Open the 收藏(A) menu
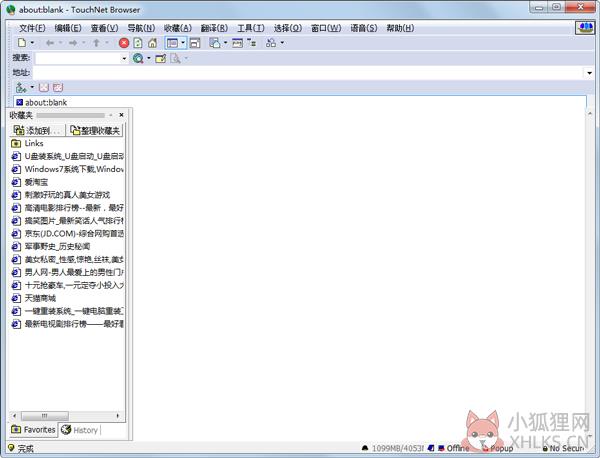Image resolution: width=600 pixels, height=458 pixels. pyautogui.click(x=178, y=28)
